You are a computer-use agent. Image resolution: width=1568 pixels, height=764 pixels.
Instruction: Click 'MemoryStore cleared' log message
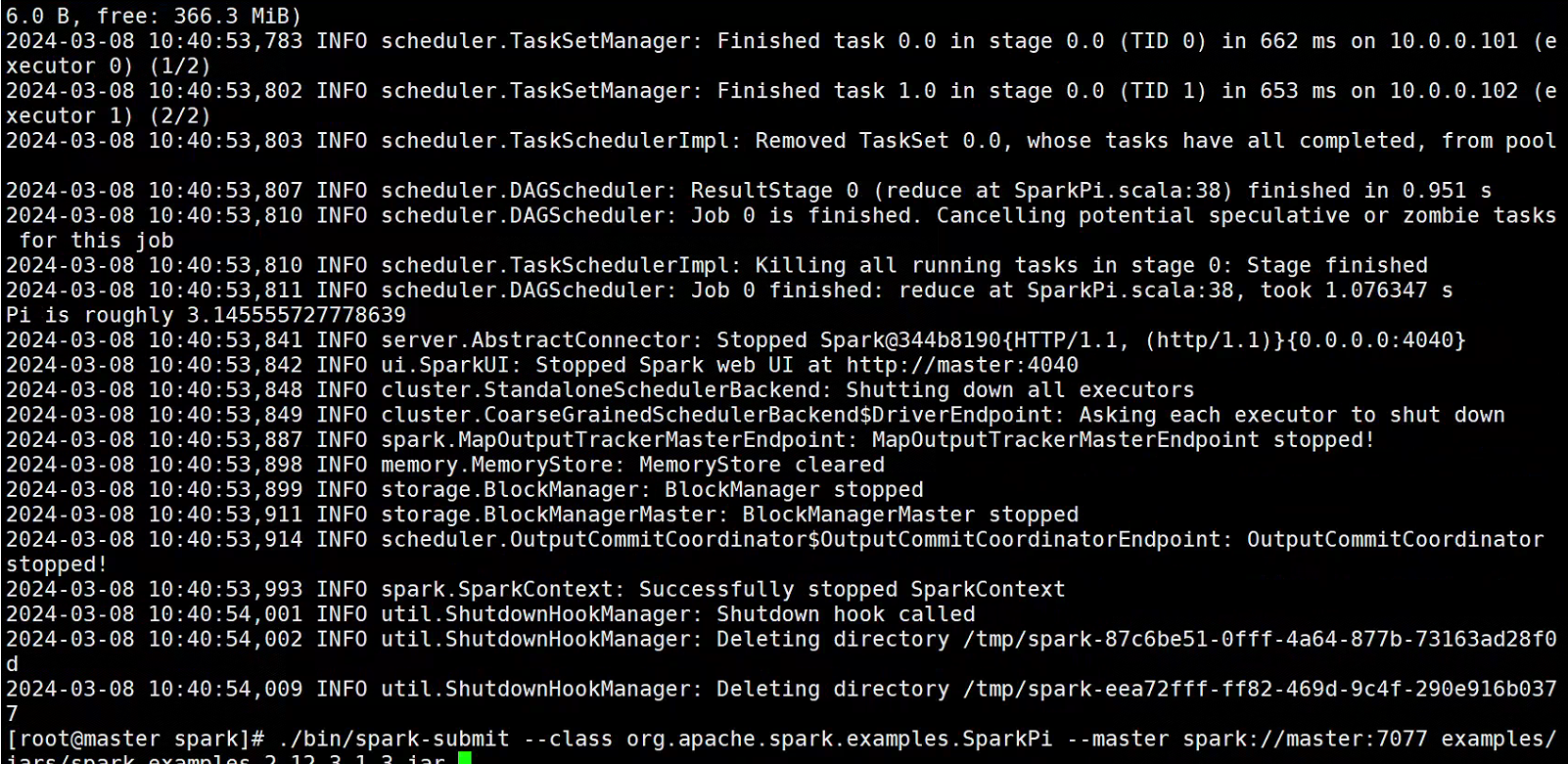click(761, 465)
